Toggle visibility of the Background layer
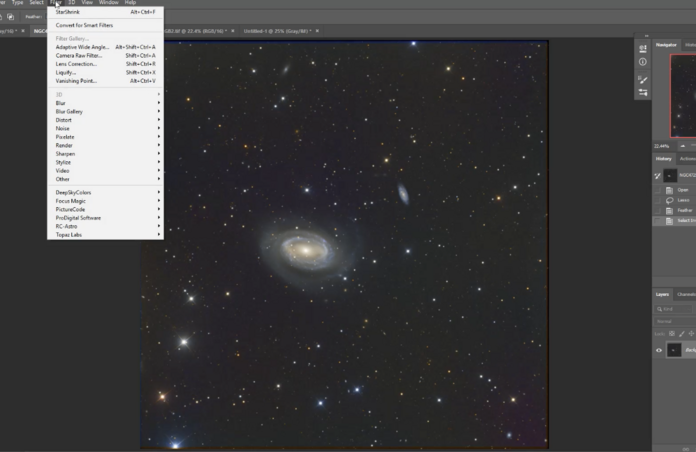The height and width of the screenshot is (452, 696). (659, 350)
